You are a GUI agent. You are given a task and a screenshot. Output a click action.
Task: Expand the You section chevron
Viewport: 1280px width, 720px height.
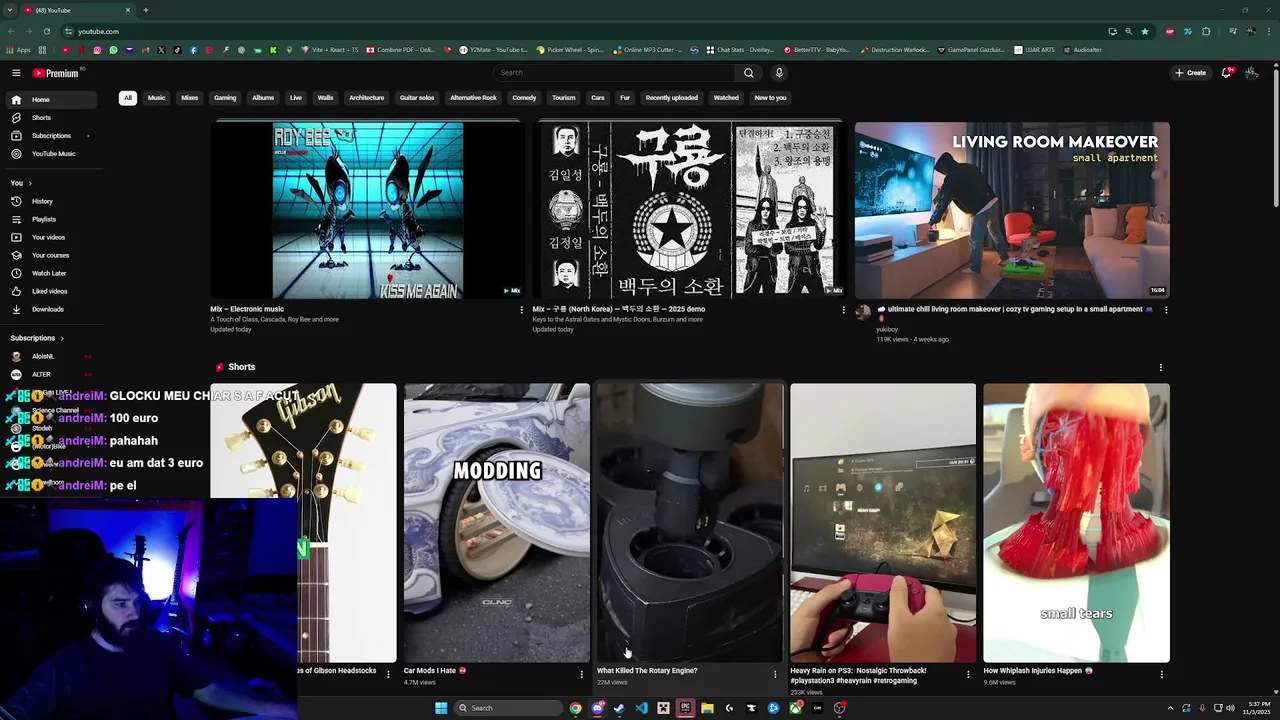[30, 183]
